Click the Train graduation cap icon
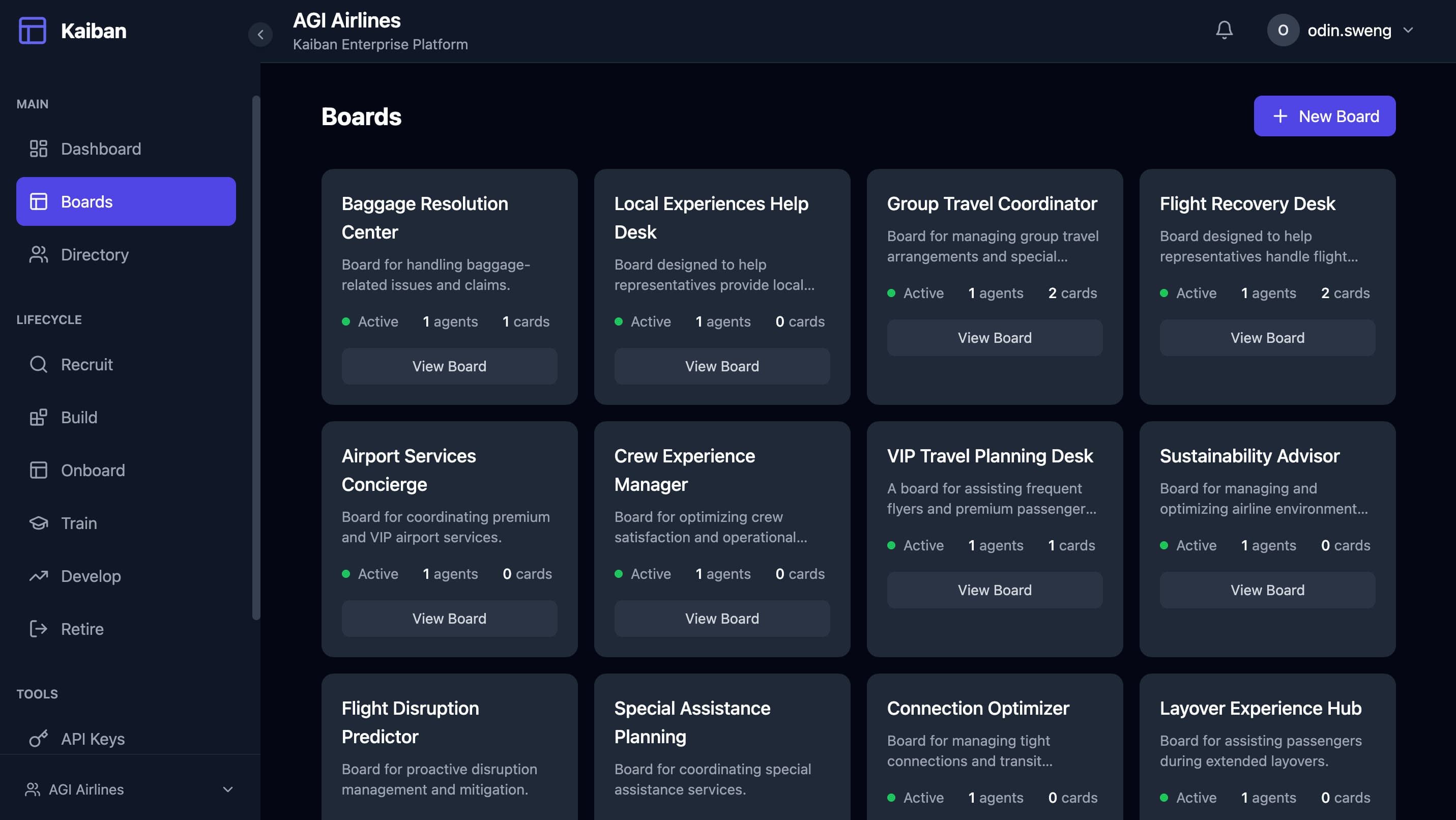Viewport: 1456px width, 820px height. click(39, 523)
